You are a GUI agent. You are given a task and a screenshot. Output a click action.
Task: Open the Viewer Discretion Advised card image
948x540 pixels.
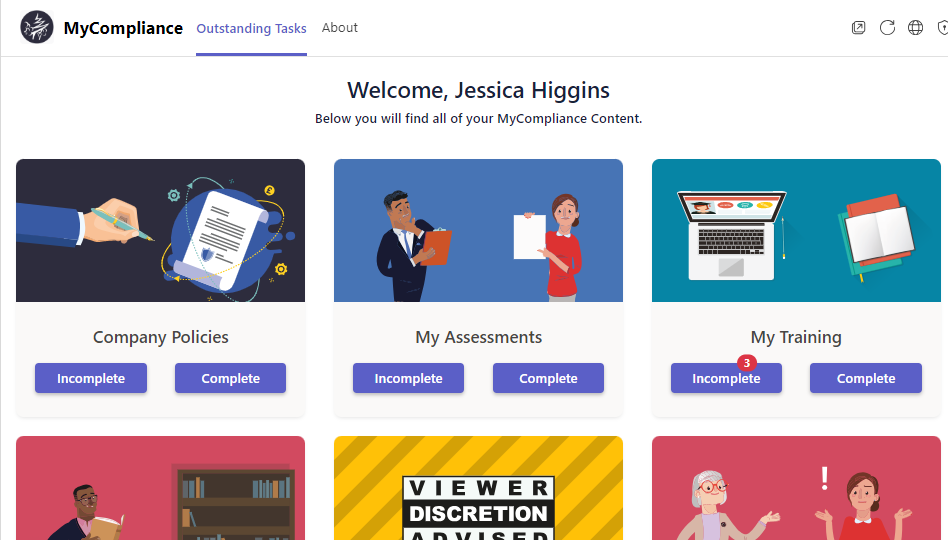click(478, 488)
